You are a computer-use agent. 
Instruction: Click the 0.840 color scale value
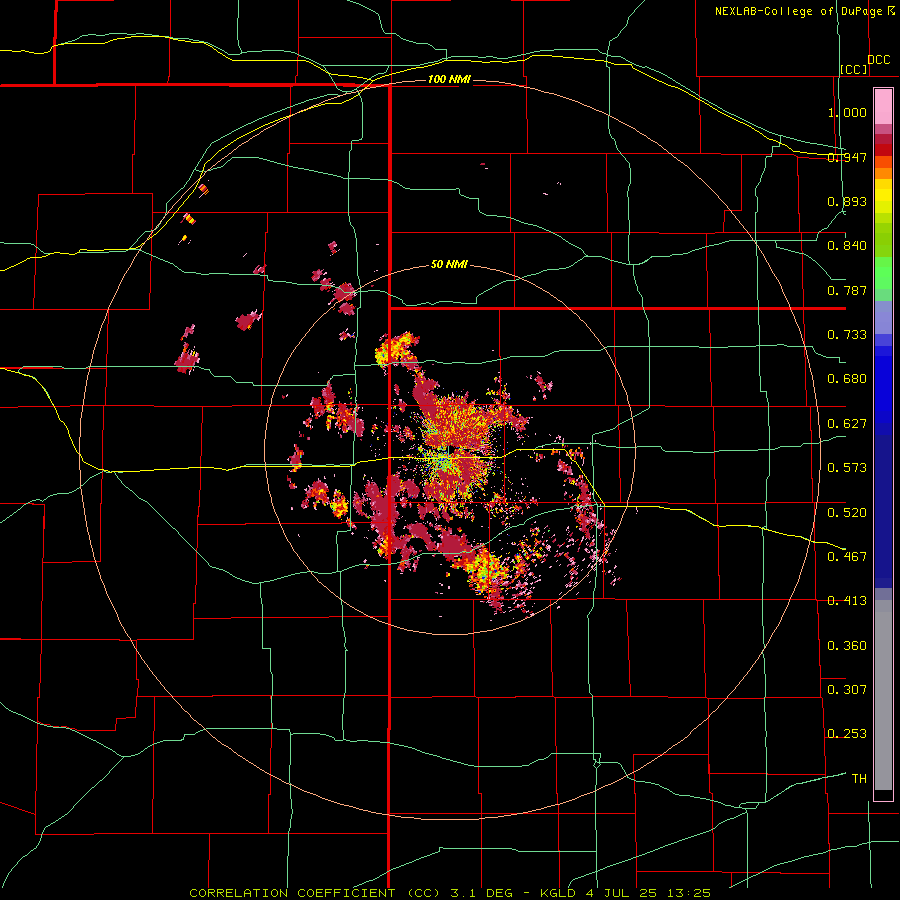click(847, 246)
